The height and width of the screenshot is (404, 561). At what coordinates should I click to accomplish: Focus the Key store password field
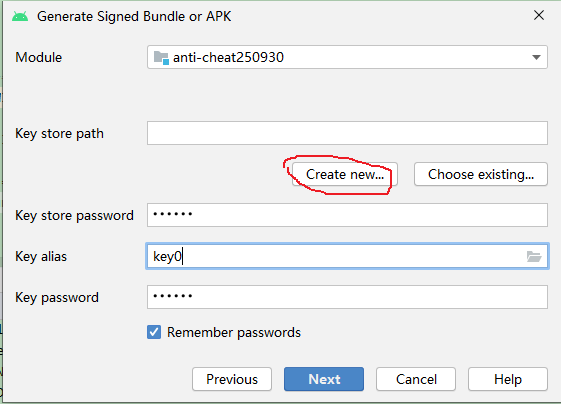coord(347,215)
